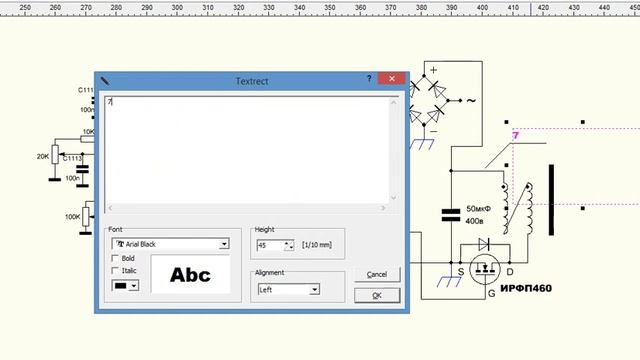The image size is (640, 360).
Task: Click the ground symbol below diode bridge
Action: pyautogui.click(x=422, y=144)
